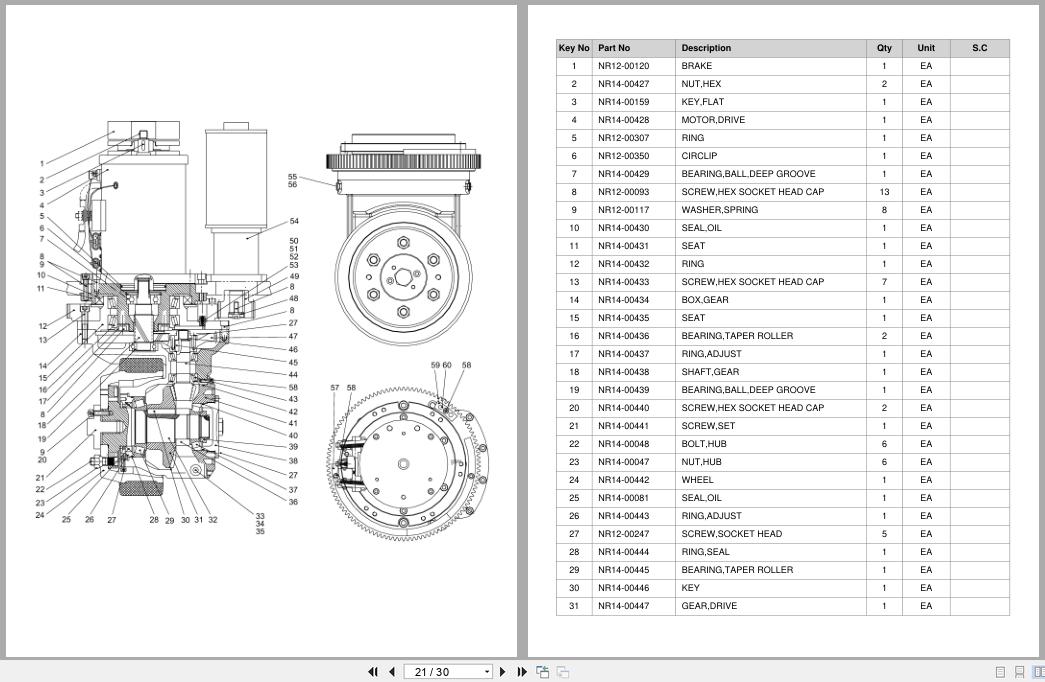Go to the first page

(373, 672)
